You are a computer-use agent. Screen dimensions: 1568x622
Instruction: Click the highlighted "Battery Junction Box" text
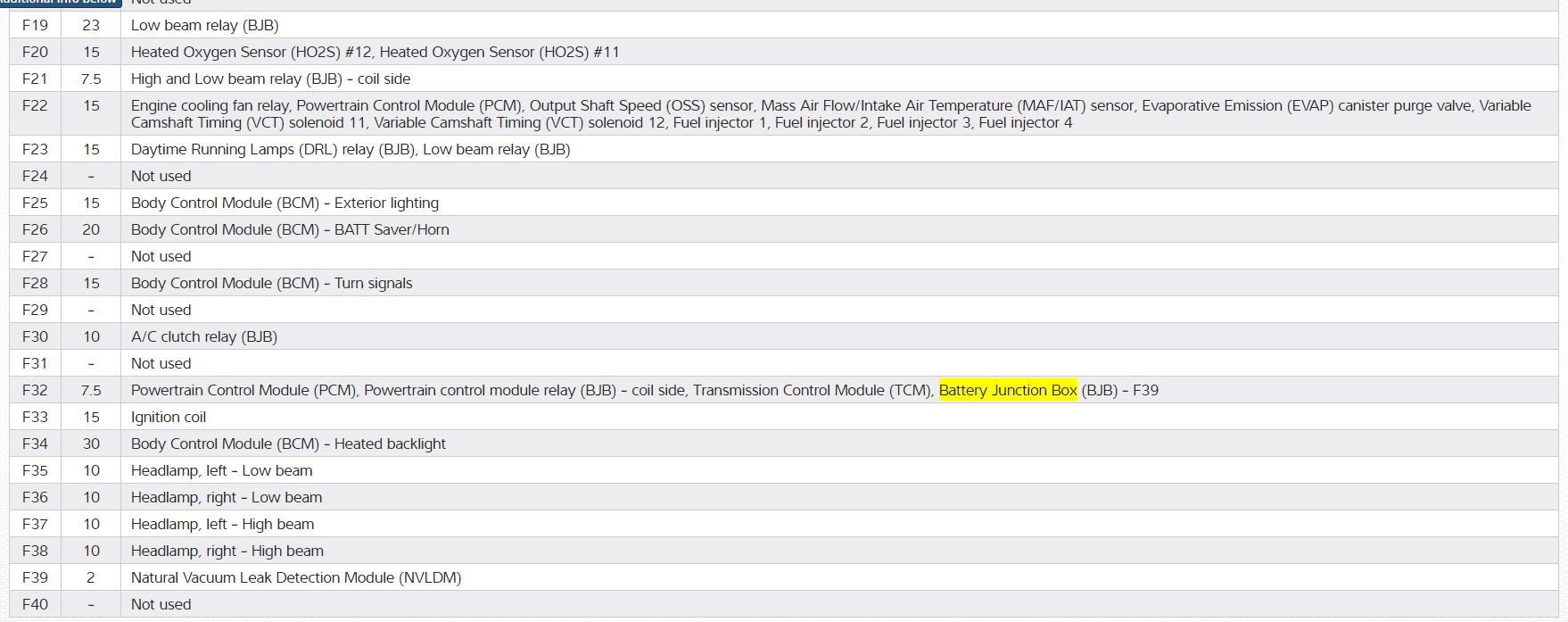(x=1007, y=390)
